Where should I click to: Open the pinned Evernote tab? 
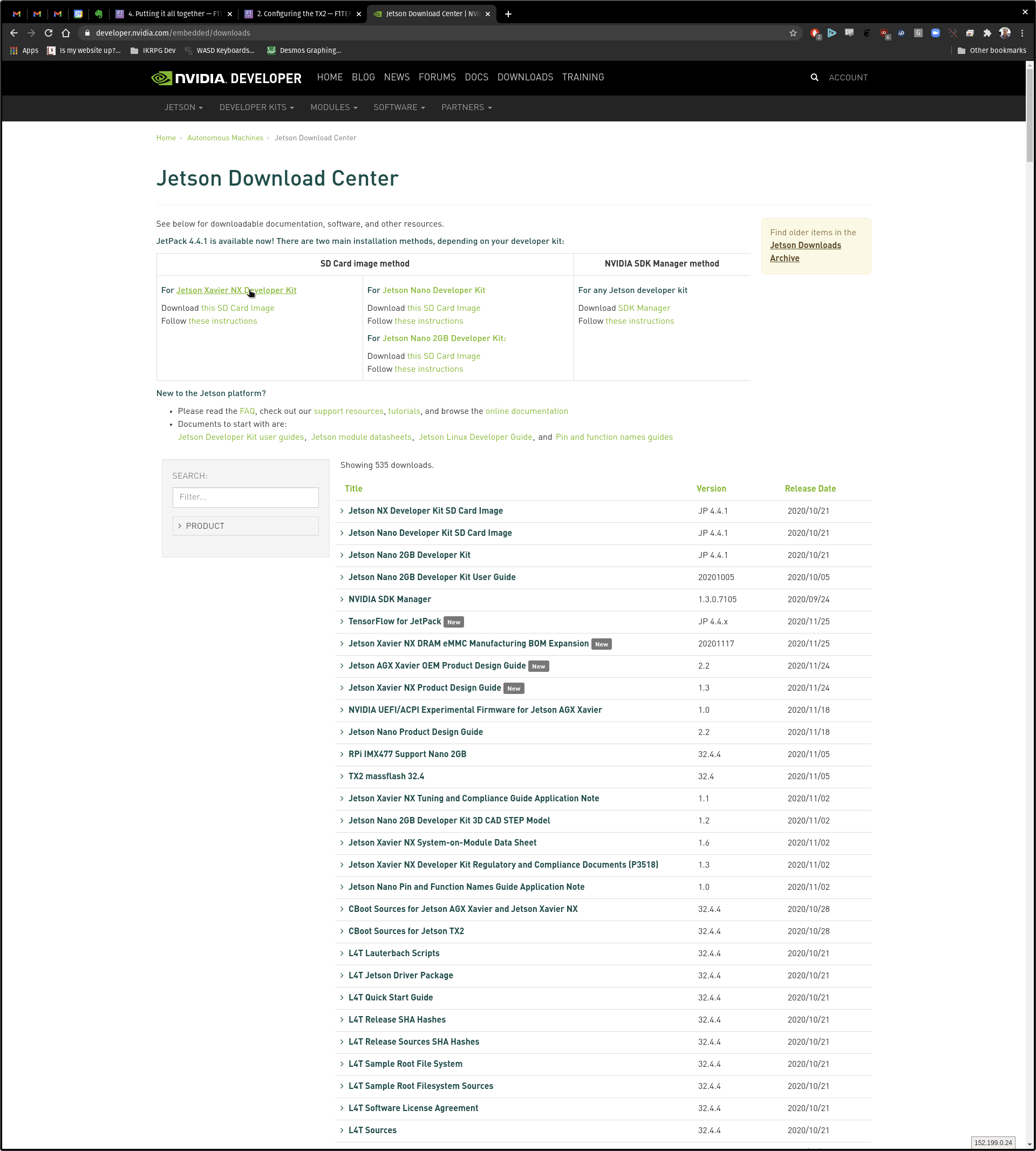(99, 13)
